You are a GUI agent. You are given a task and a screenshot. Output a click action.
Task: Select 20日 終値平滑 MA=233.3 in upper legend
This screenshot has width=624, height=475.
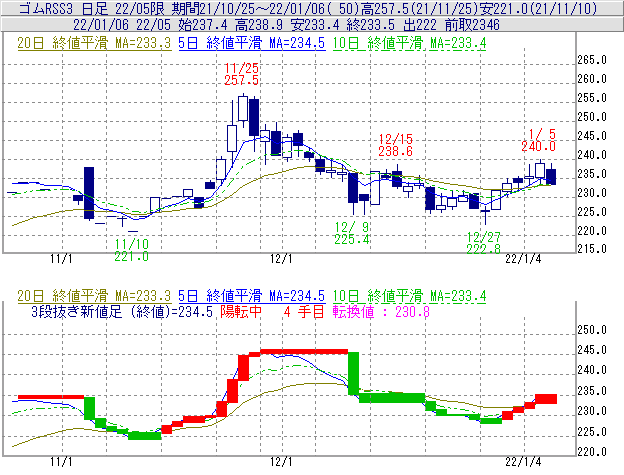tap(94, 43)
